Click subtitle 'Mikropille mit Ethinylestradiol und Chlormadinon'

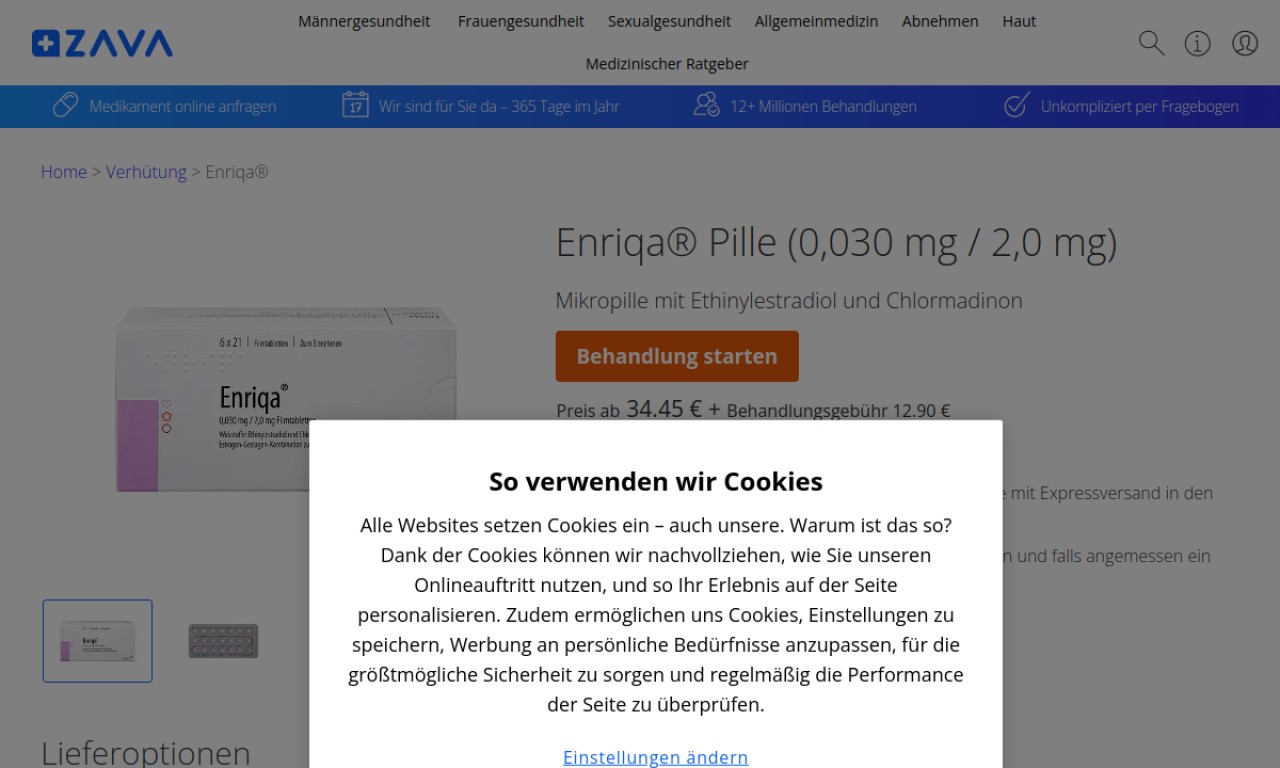click(x=789, y=301)
